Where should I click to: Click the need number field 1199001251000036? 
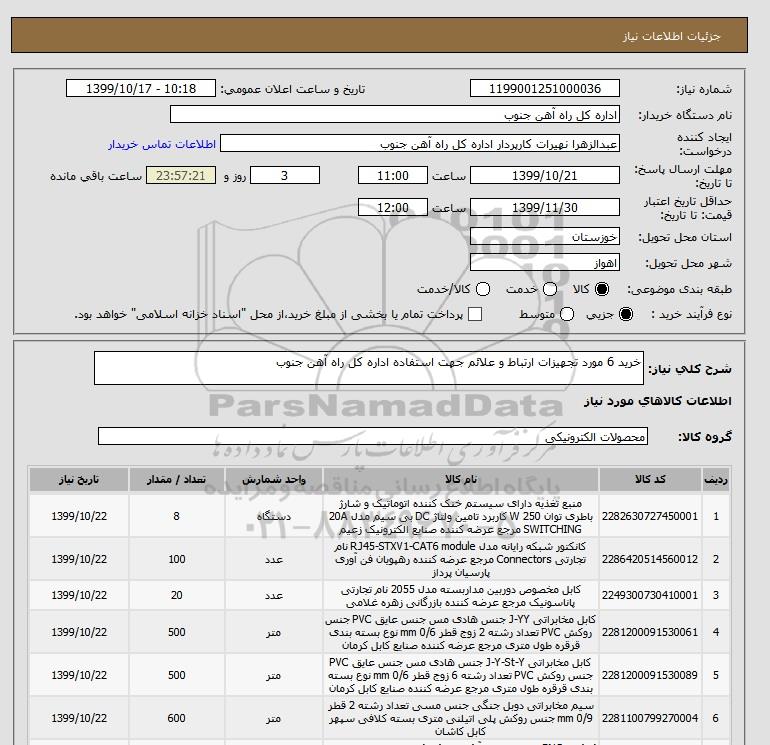(545, 88)
